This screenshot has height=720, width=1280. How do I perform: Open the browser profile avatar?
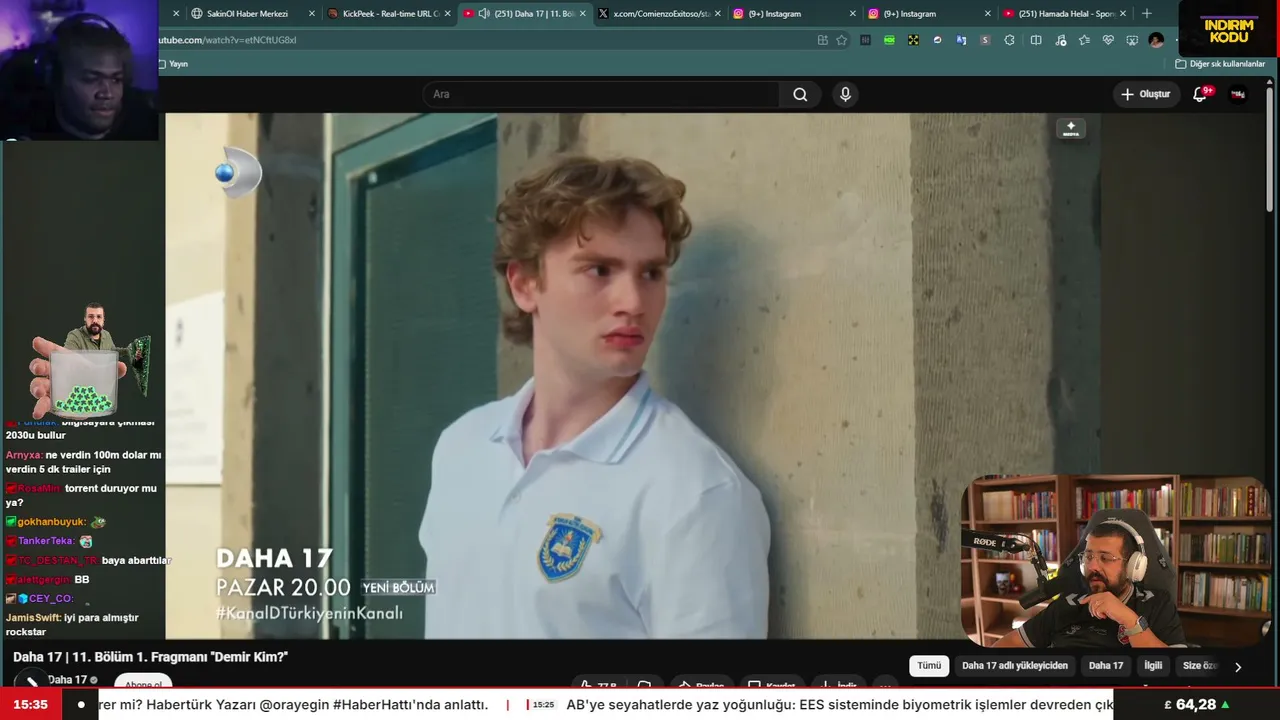tap(1156, 40)
